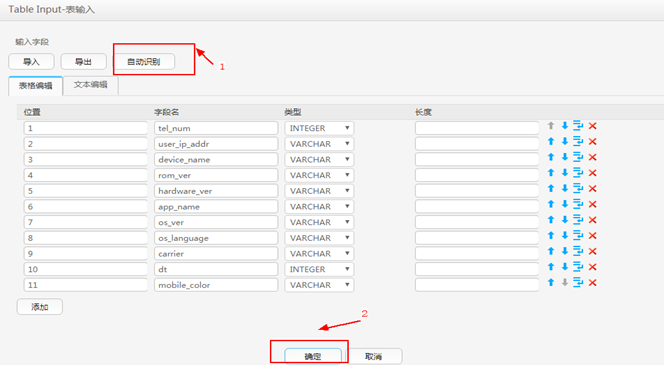Image resolution: width=664 pixels, height=365 pixels.
Task: Click the 长度 column header
Action: [423, 112]
